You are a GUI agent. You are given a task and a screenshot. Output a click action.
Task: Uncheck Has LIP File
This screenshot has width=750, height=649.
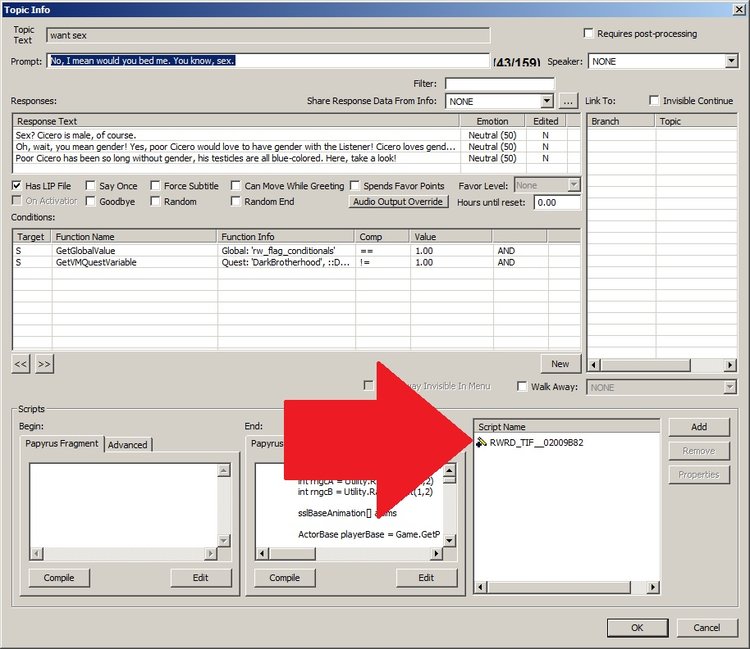coord(17,186)
